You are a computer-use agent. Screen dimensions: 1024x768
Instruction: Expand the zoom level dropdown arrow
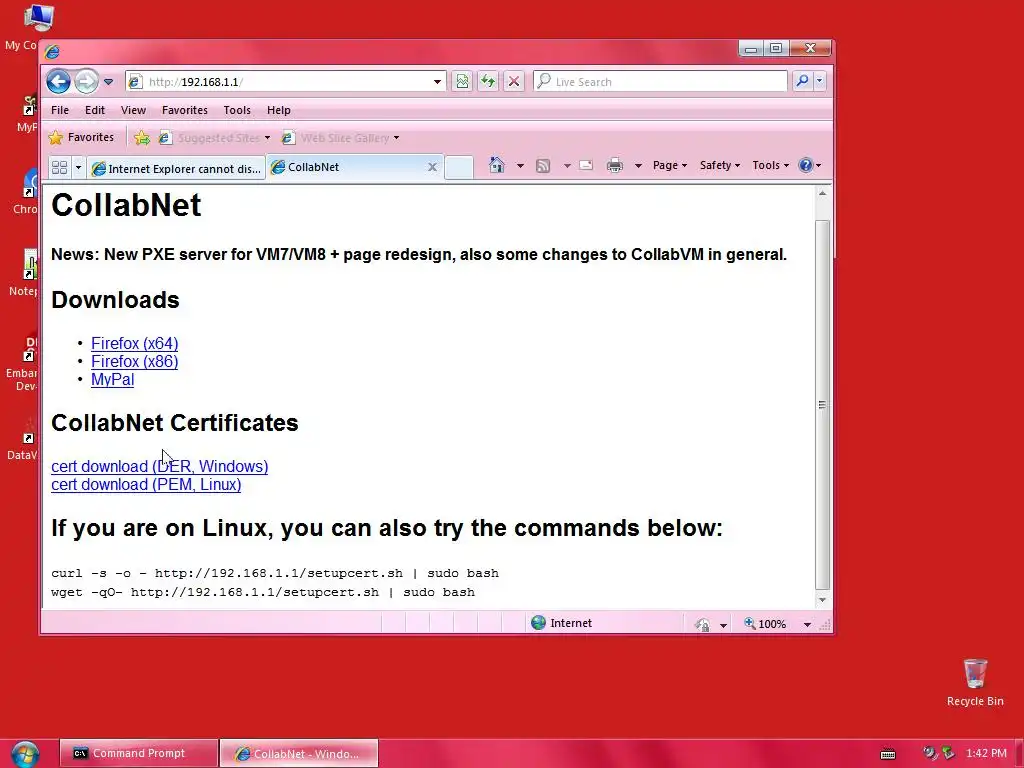click(808, 624)
